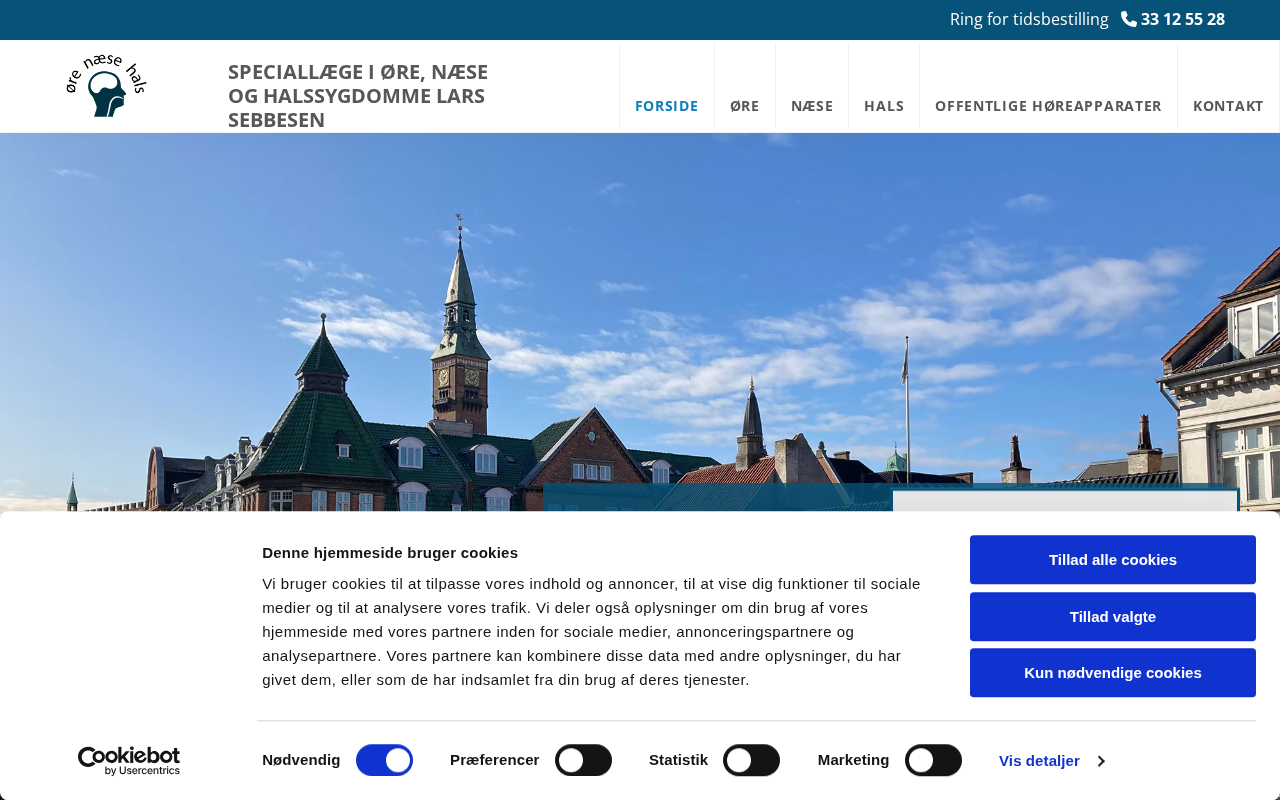The height and width of the screenshot is (800, 1280).
Task: Open the Hals menu item
Action: 884,106
